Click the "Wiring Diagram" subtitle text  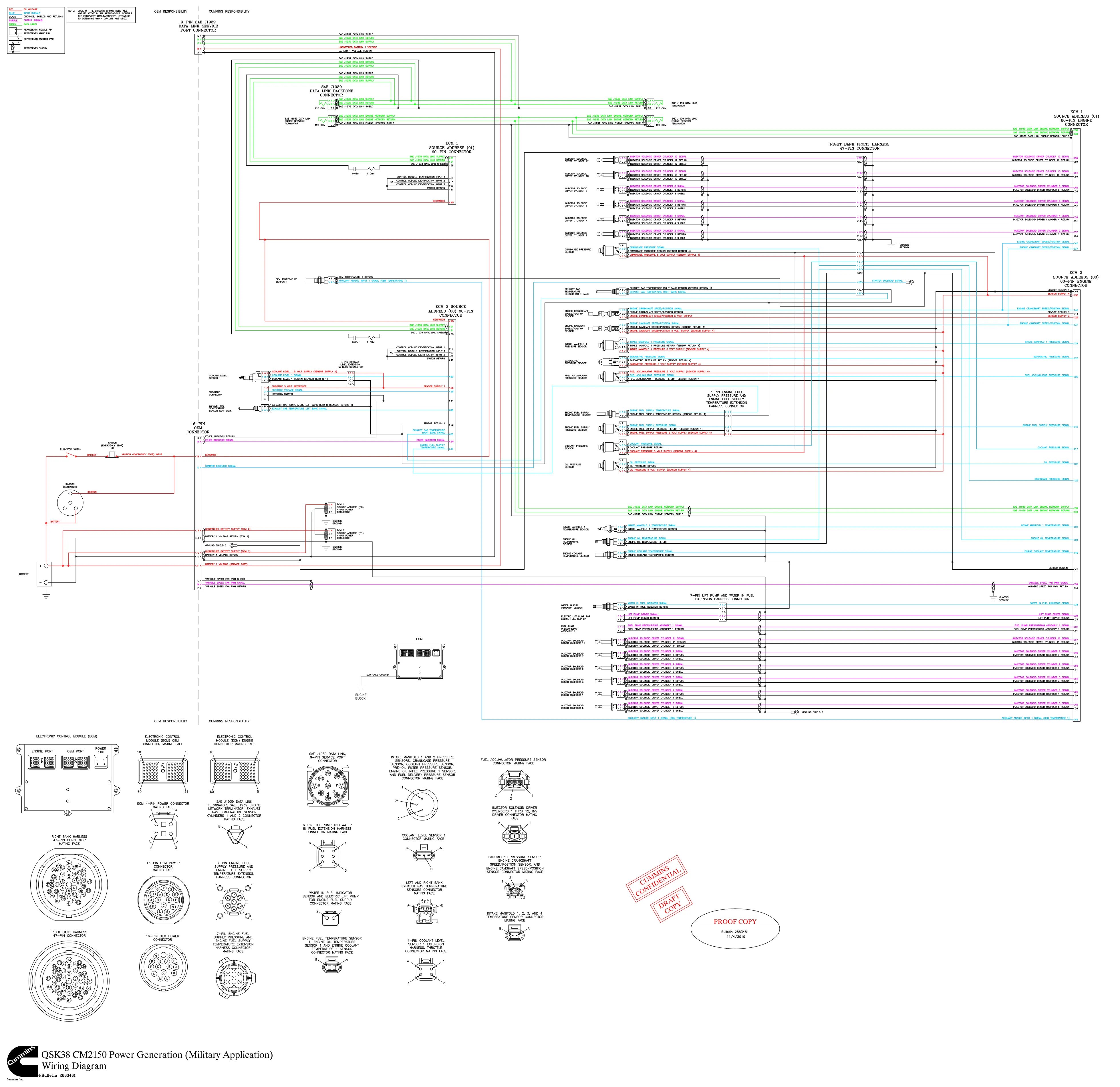[74, 1066]
